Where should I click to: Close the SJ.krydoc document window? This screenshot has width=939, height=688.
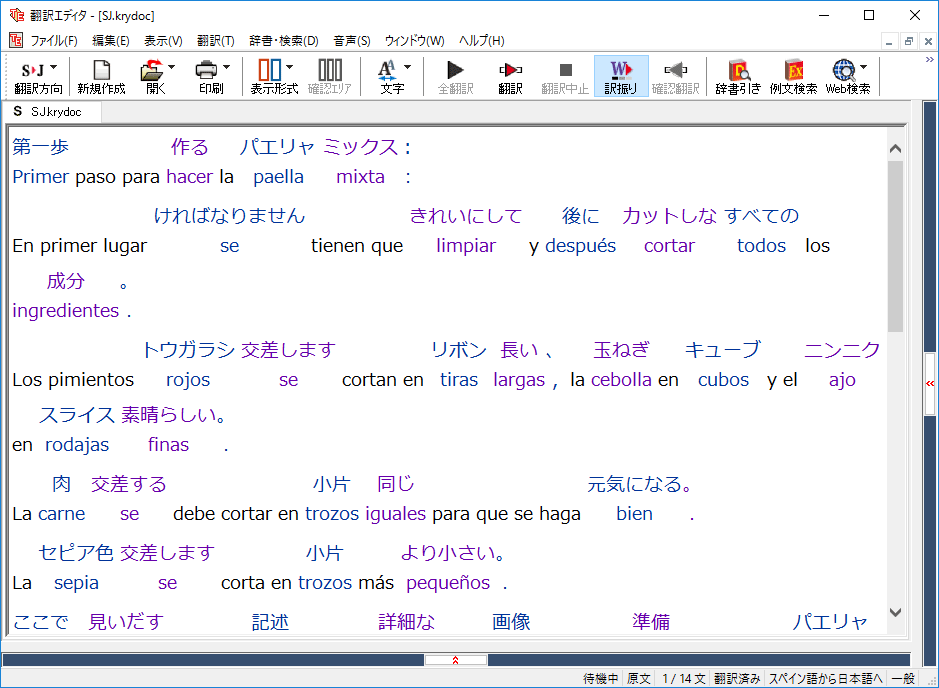click(x=928, y=41)
